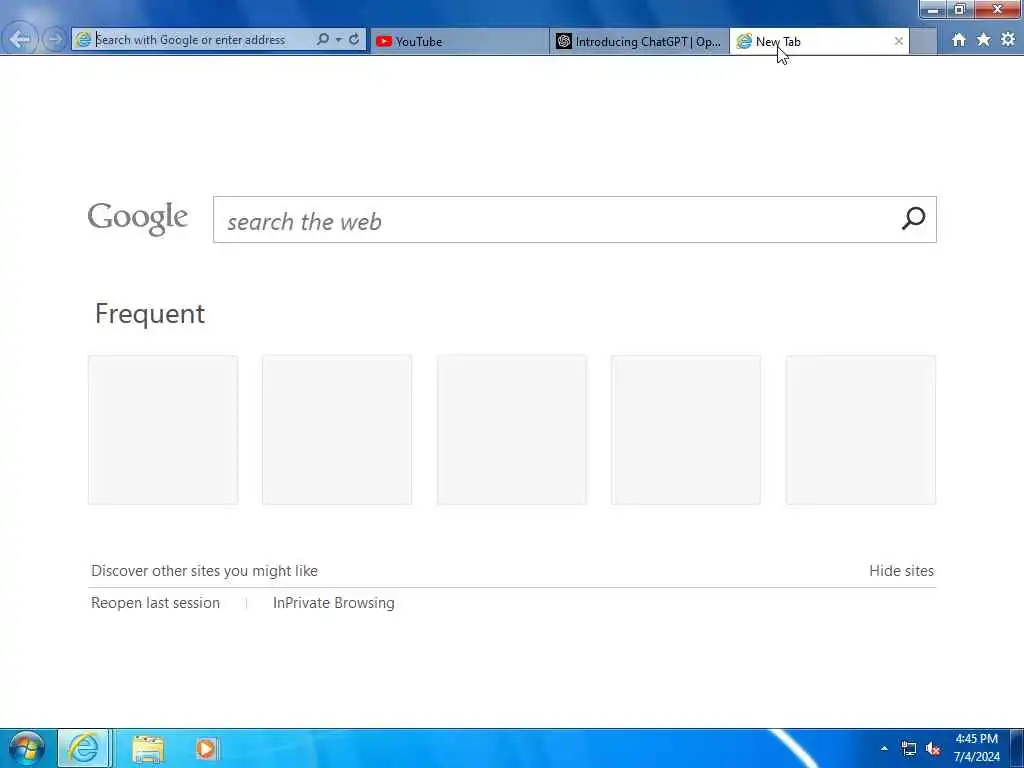Open the third frequent site tile

click(511, 430)
